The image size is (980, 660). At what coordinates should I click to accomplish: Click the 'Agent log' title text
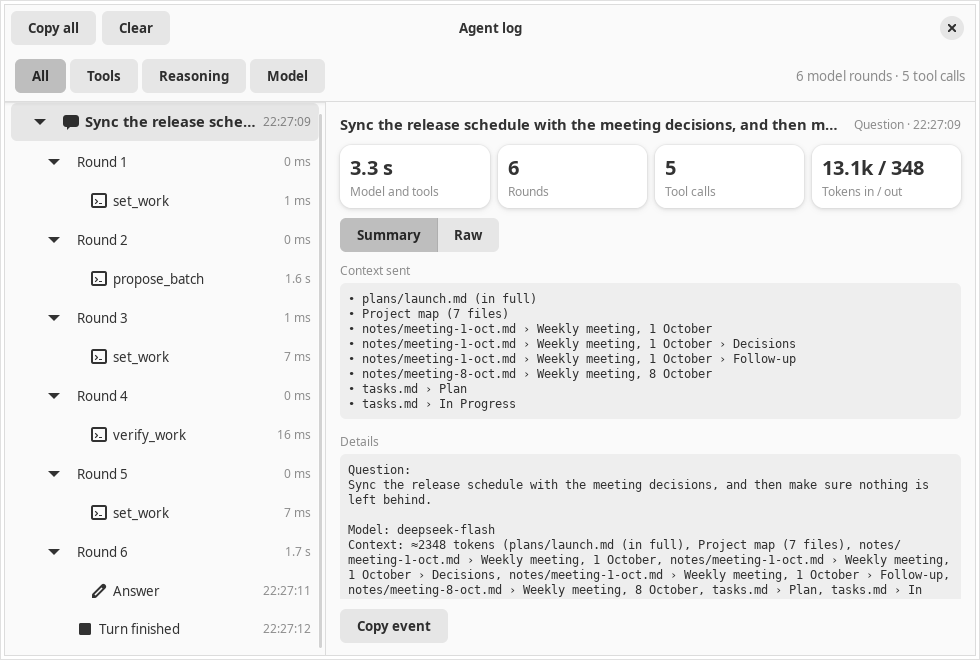coord(490,28)
